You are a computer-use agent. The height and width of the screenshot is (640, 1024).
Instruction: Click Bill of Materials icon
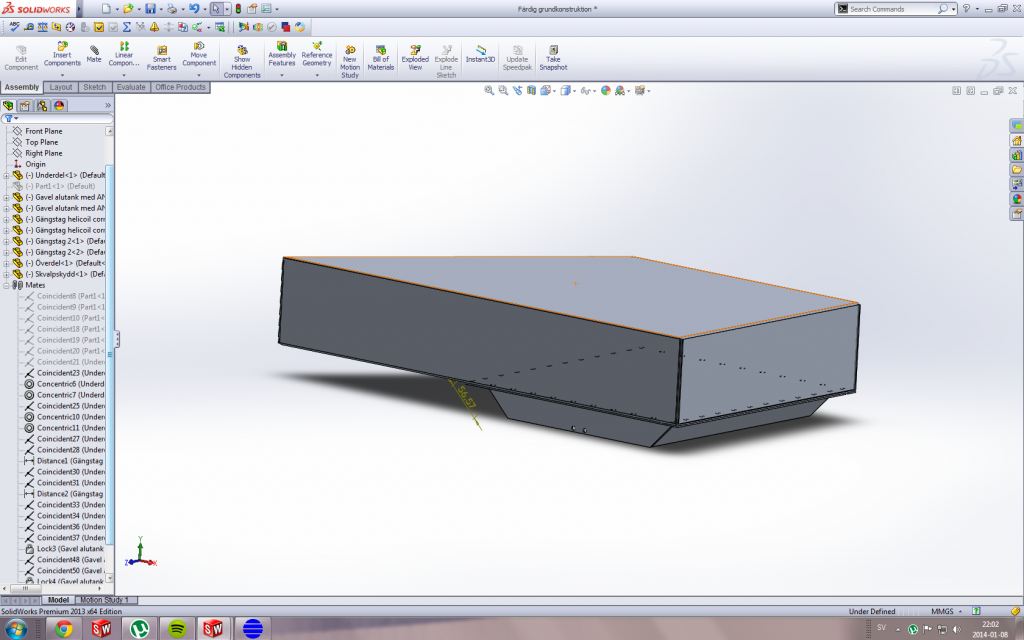coord(380,55)
